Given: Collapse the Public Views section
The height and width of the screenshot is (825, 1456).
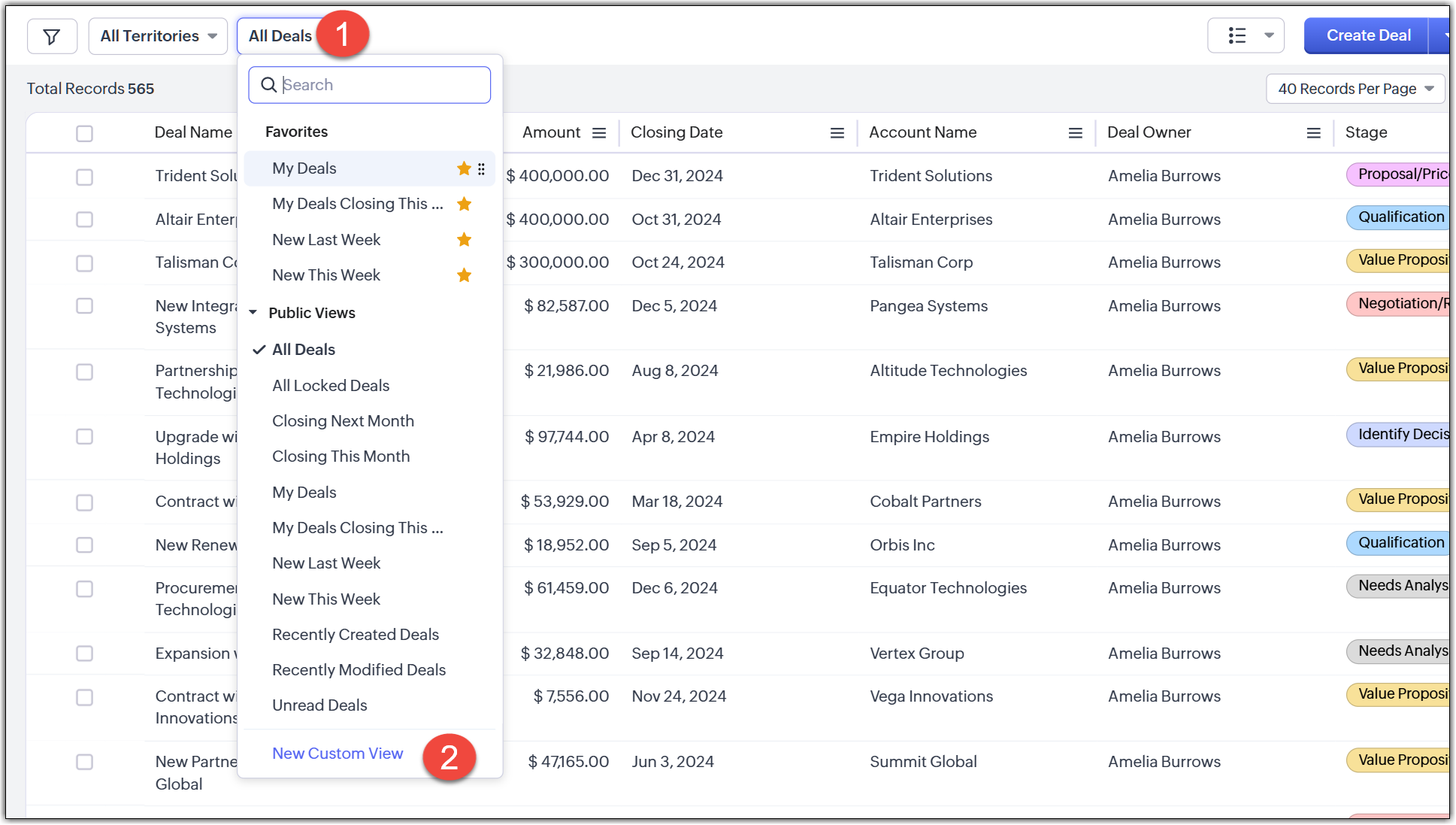Looking at the screenshot, I should [x=253, y=313].
